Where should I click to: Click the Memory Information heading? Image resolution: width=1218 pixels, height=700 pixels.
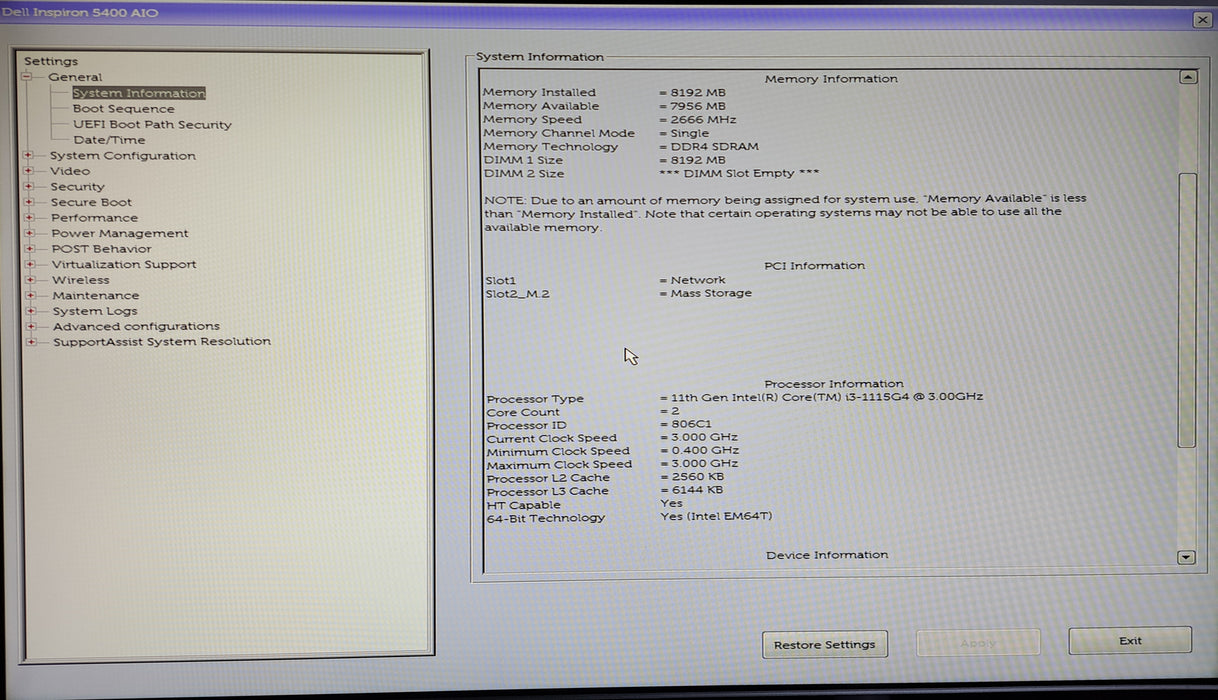pos(831,79)
